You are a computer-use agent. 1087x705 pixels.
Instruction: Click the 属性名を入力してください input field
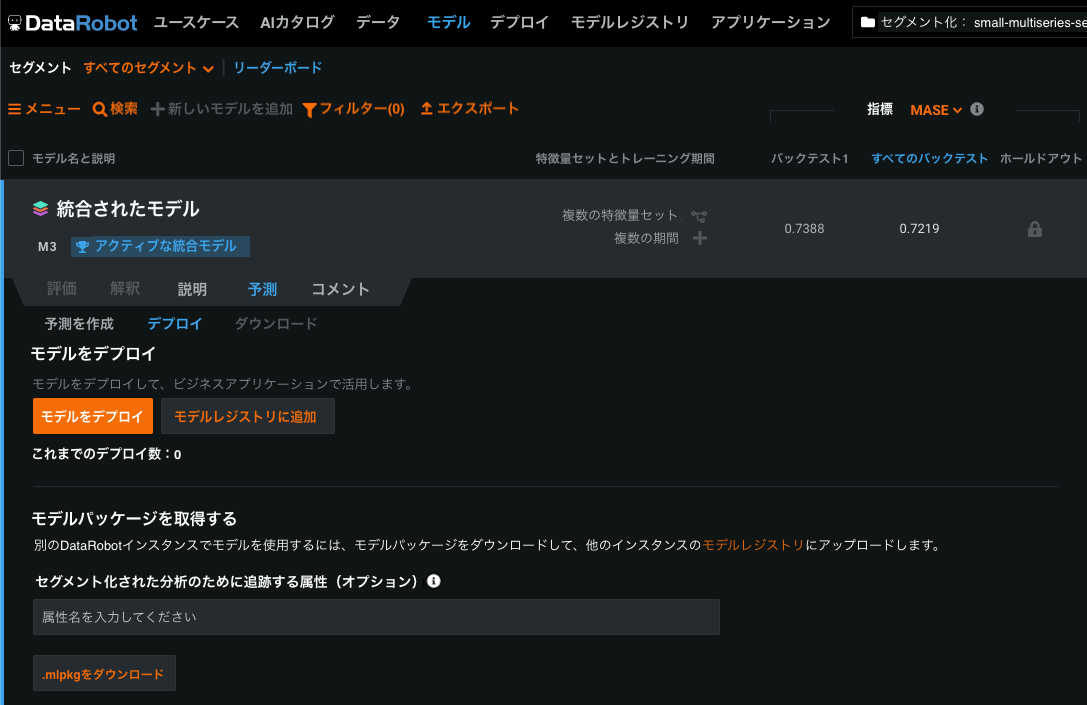pyautogui.click(x=376, y=617)
